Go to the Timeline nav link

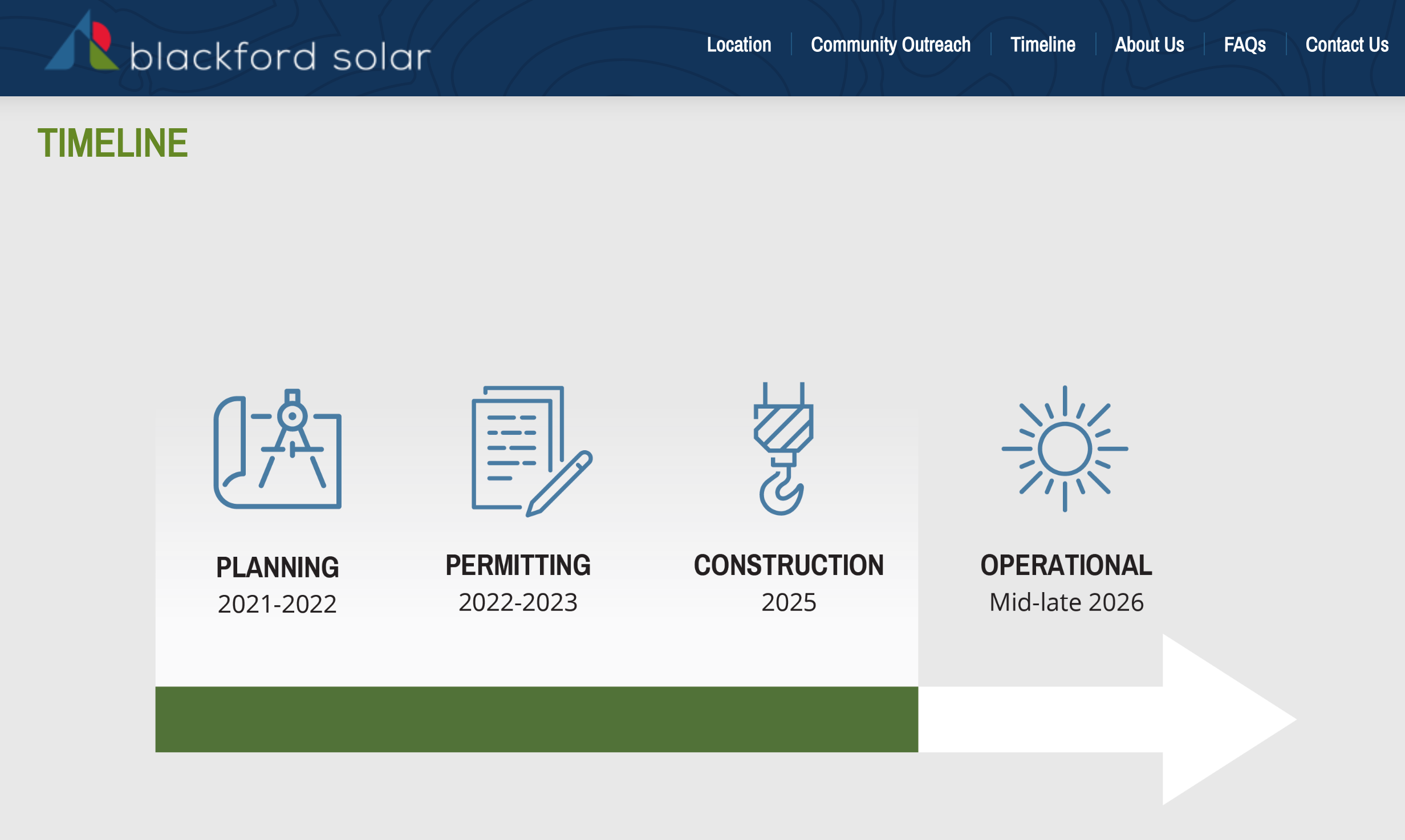(1043, 44)
